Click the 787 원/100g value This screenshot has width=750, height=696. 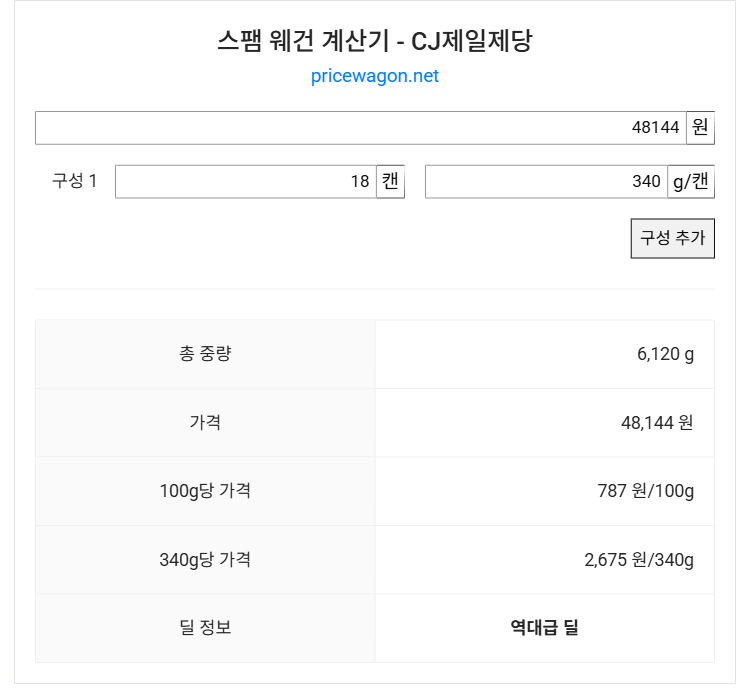645,491
